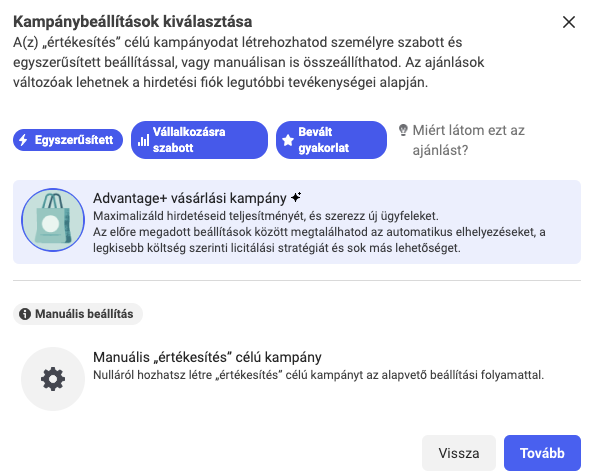
Task: Click the Manuális beállítás label chip
Action: pos(78,314)
